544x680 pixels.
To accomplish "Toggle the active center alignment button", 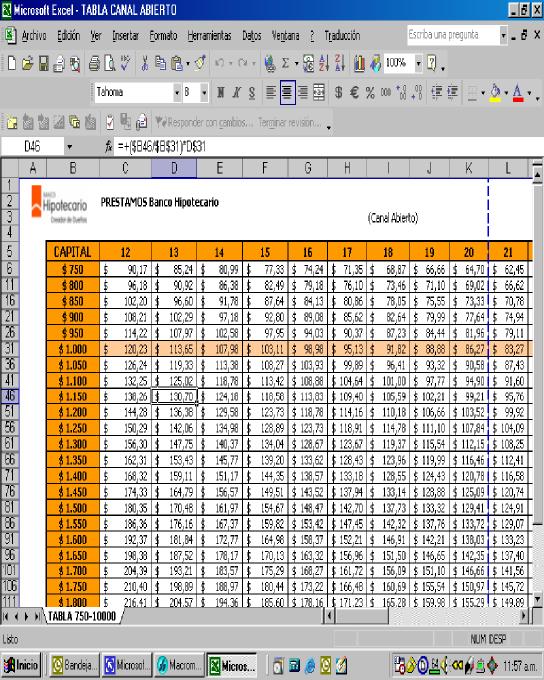I will [x=287, y=92].
